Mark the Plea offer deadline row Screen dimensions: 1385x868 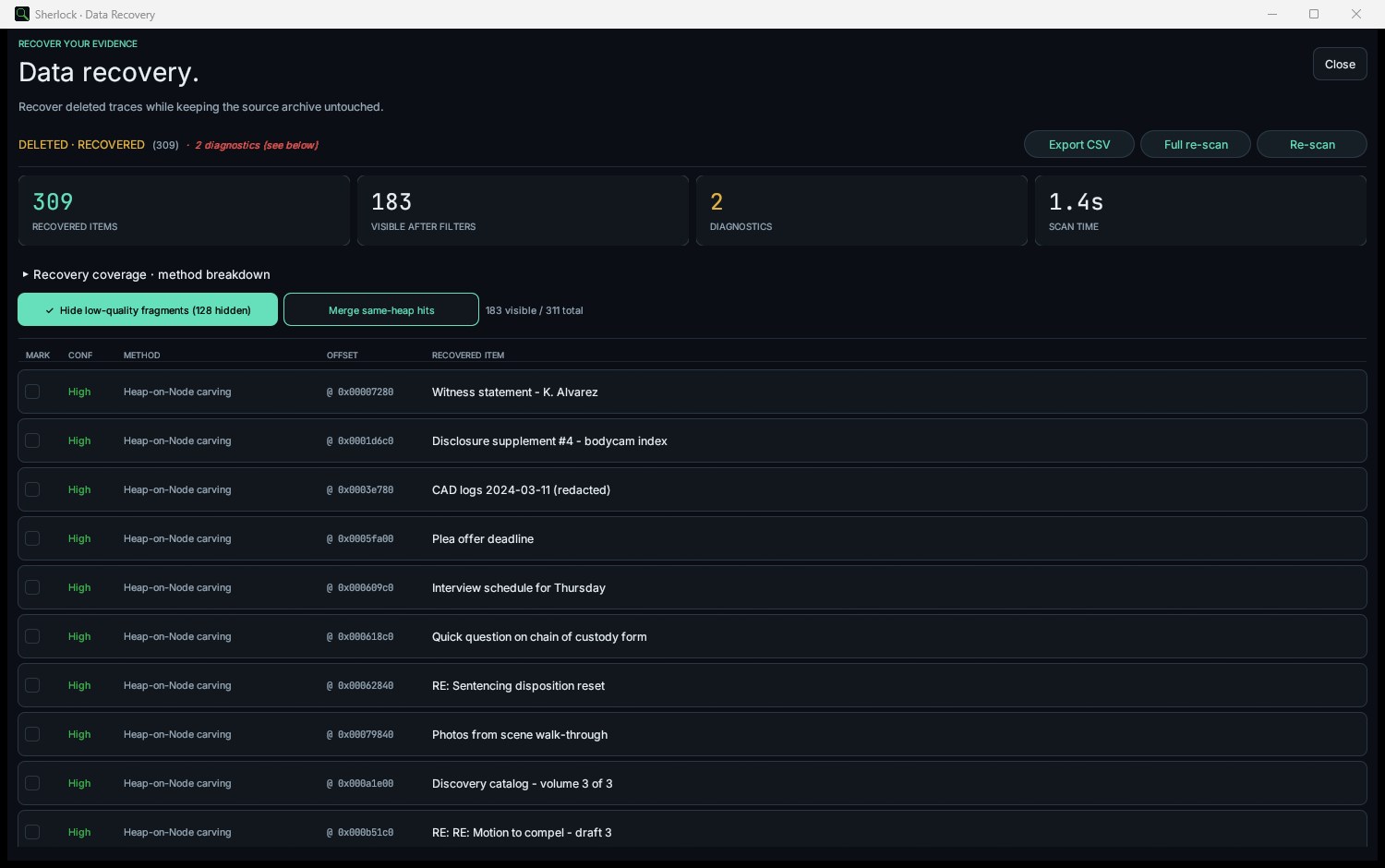32,538
